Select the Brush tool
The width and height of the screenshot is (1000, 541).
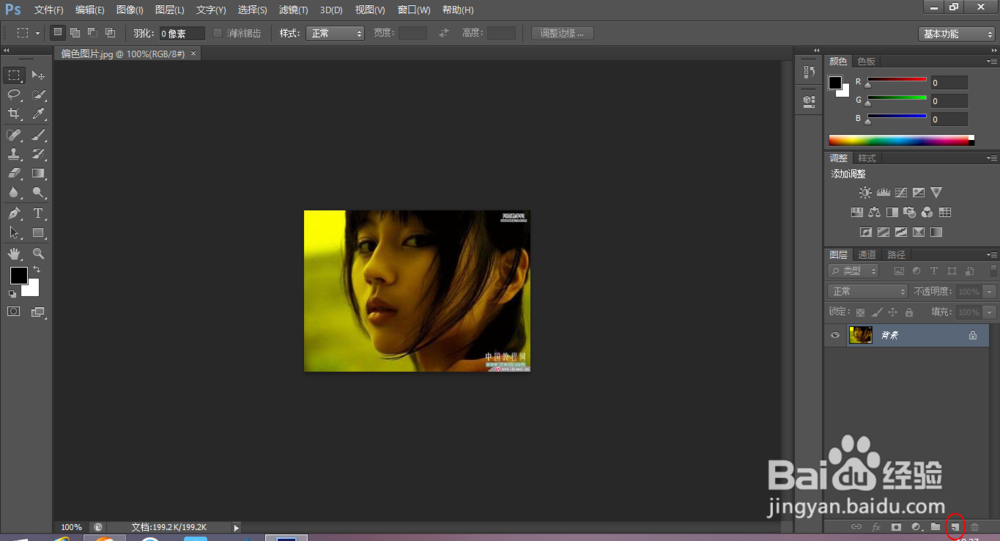(x=38, y=135)
